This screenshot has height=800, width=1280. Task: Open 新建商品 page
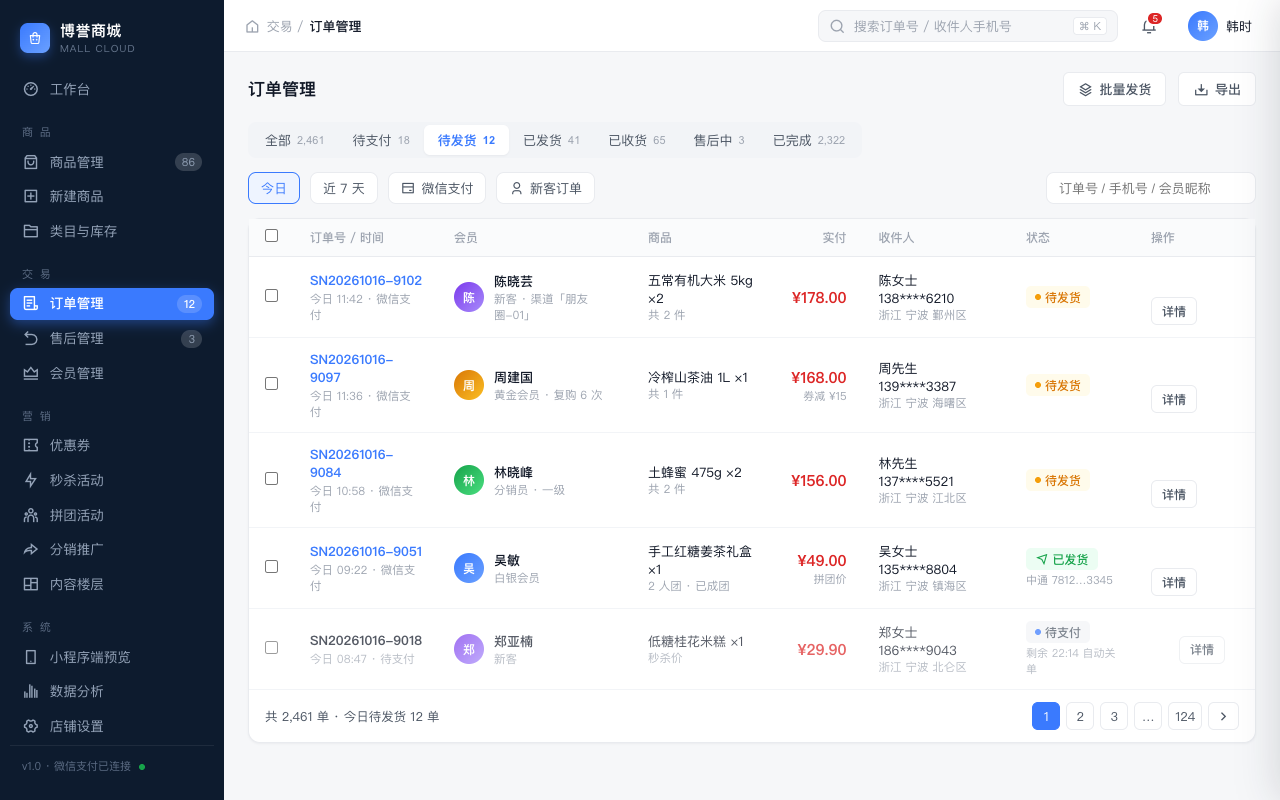(x=112, y=196)
